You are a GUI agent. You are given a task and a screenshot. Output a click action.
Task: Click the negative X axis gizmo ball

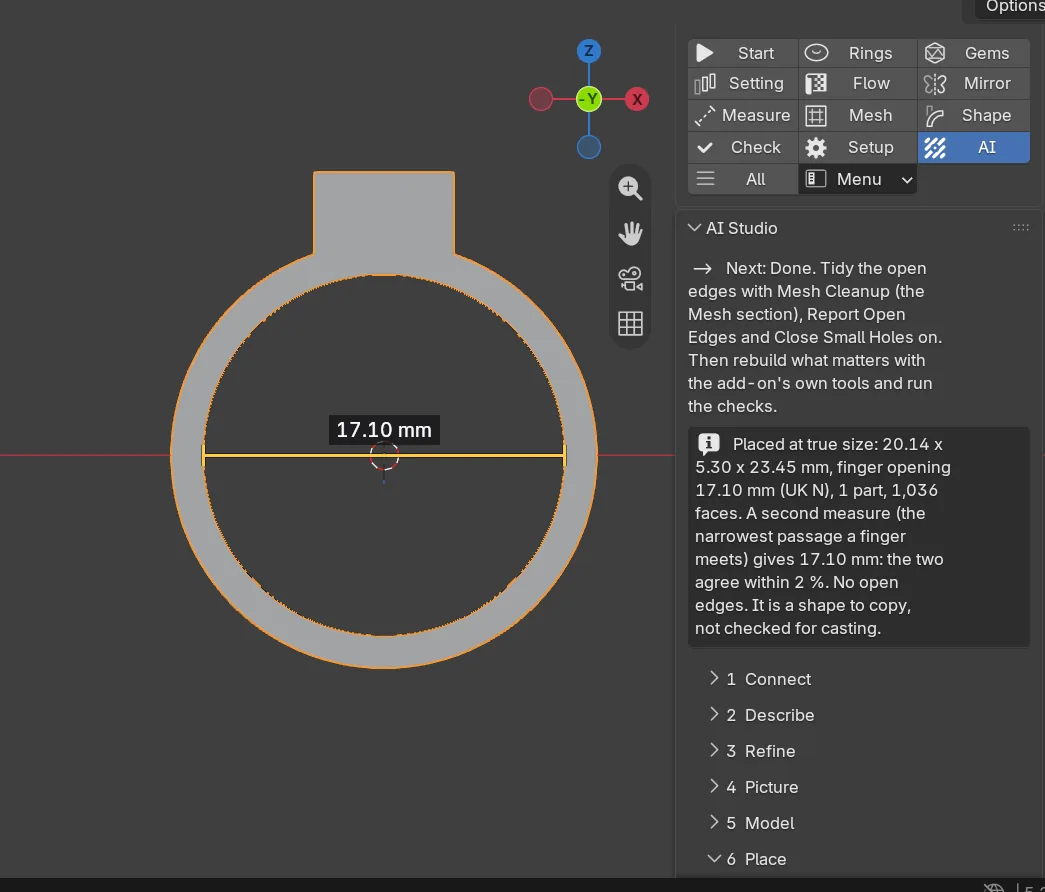[540, 99]
